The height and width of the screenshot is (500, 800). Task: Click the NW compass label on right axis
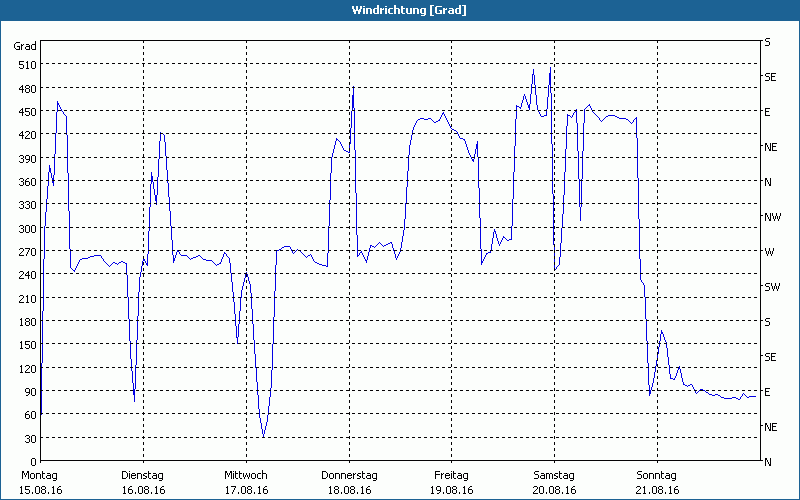tap(771, 217)
